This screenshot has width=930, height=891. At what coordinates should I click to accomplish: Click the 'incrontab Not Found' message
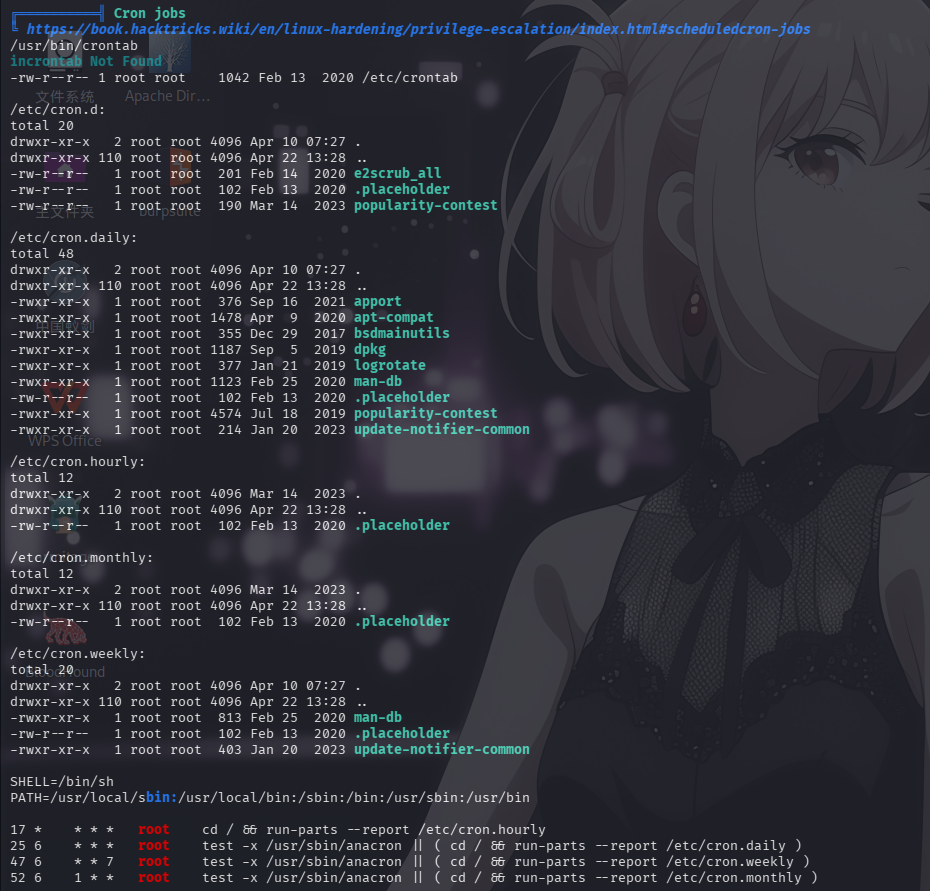tap(86, 61)
